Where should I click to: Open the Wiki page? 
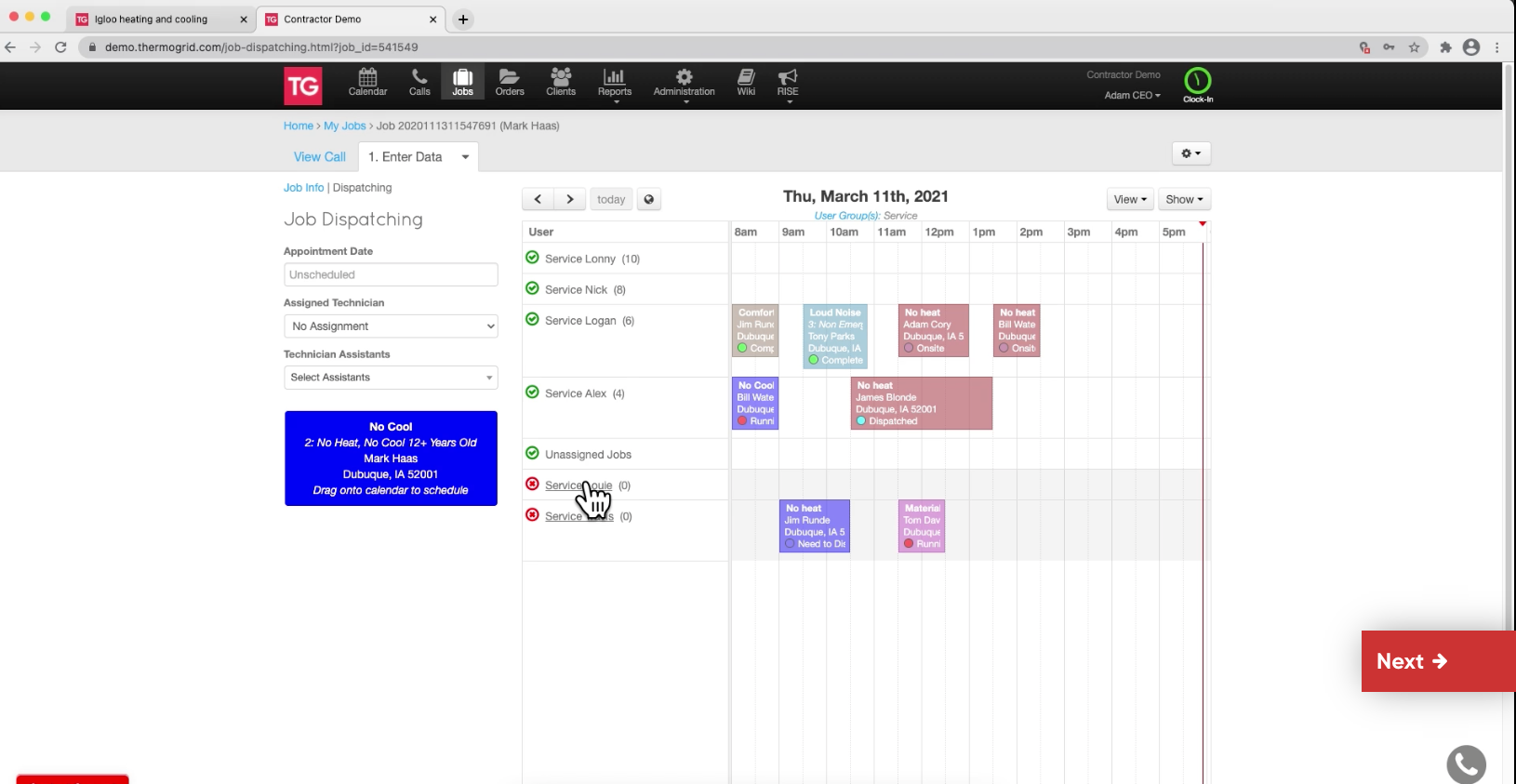tap(746, 83)
